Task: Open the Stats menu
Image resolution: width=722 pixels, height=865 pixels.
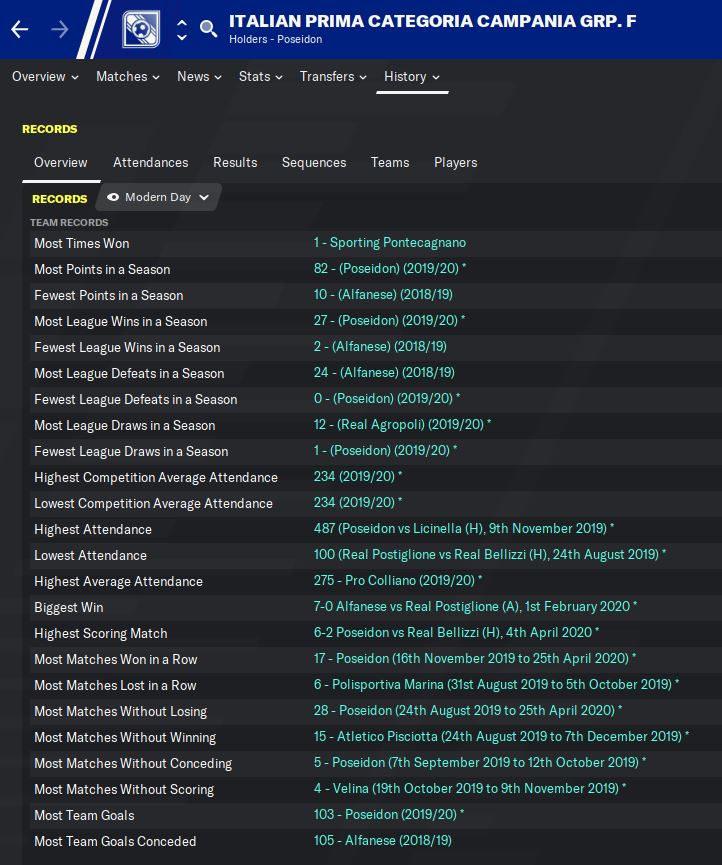Action: click(260, 76)
